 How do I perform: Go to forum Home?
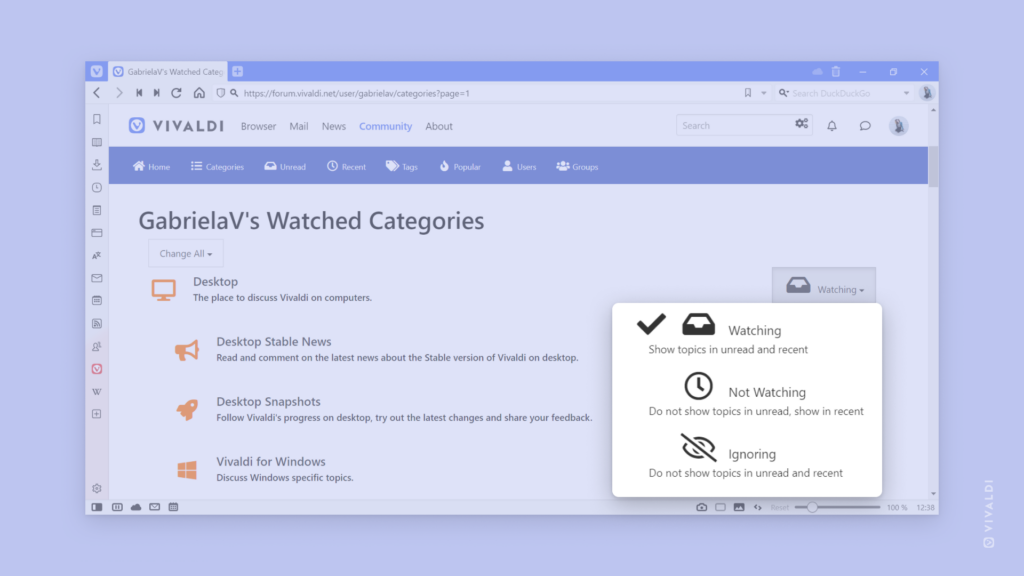tap(152, 167)
